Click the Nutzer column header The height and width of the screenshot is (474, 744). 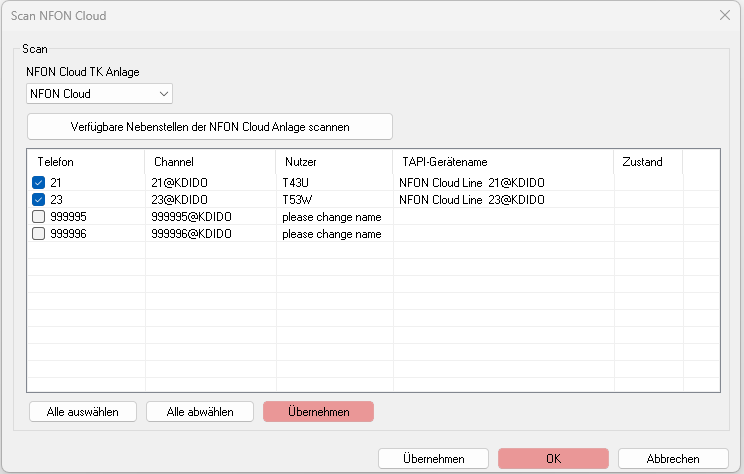click(334, 162)
